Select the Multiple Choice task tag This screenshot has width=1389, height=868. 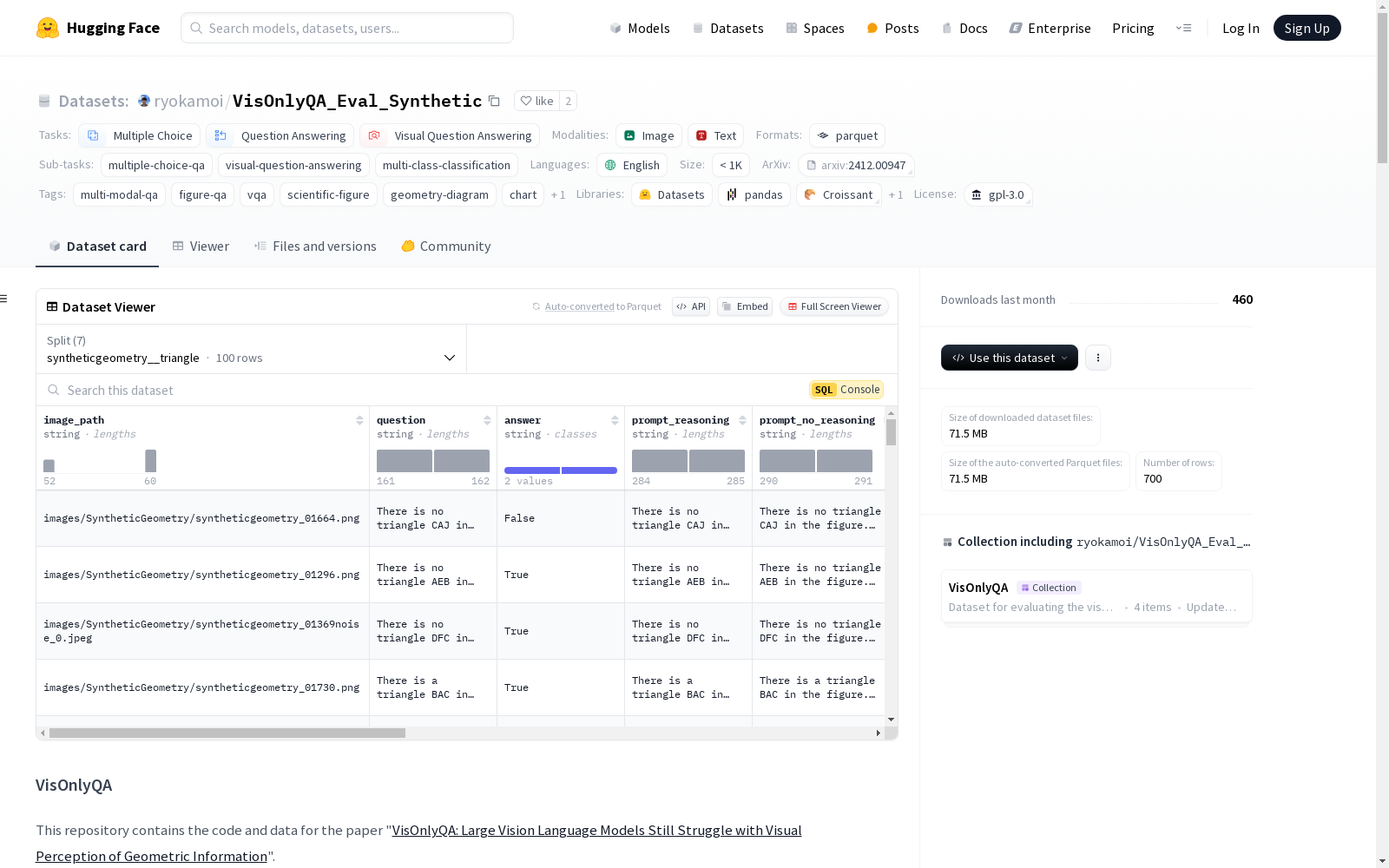tap(140, 135)
